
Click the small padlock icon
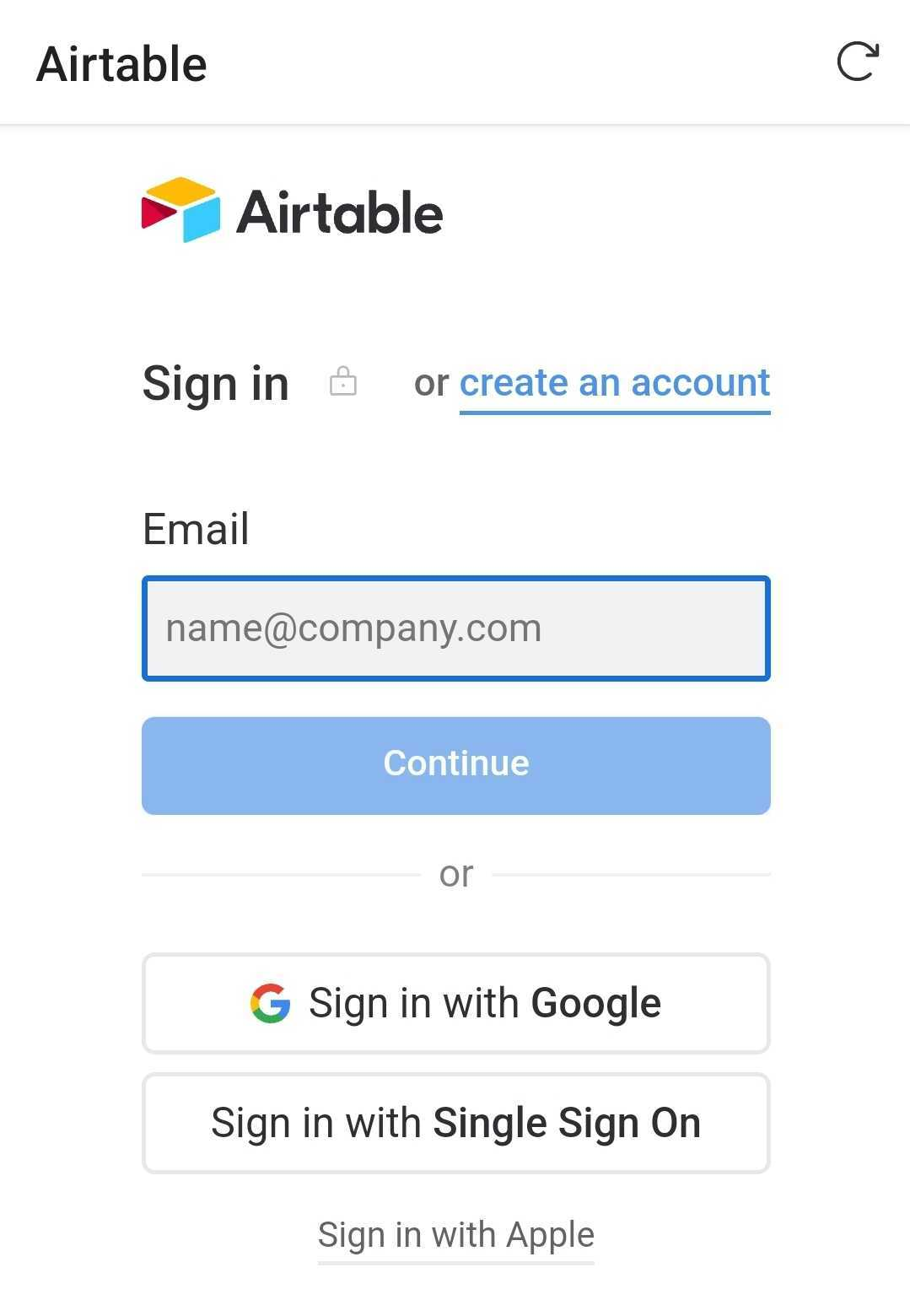point(342,381)
